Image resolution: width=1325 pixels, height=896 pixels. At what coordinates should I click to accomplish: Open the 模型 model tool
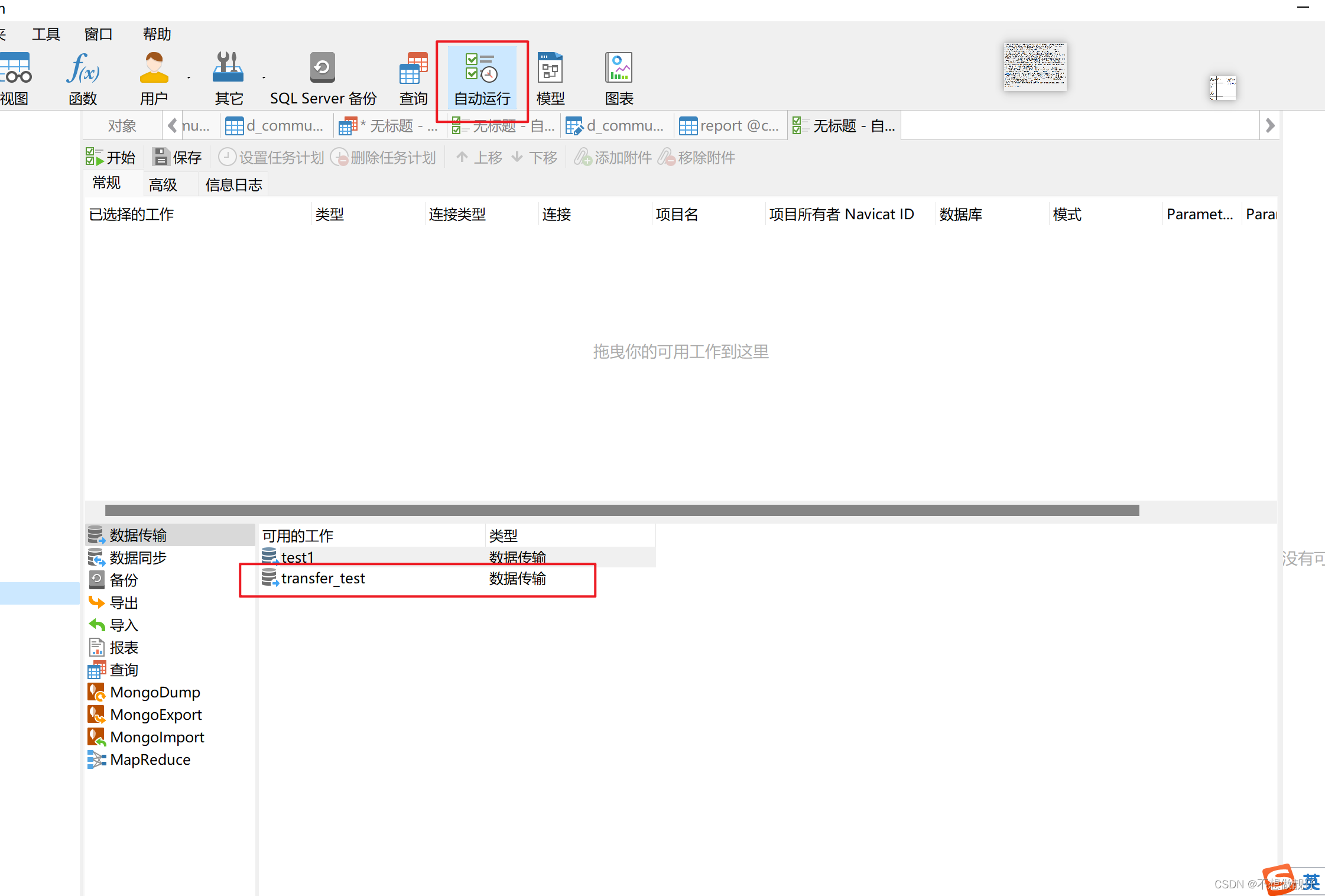(x=550, y=77)
